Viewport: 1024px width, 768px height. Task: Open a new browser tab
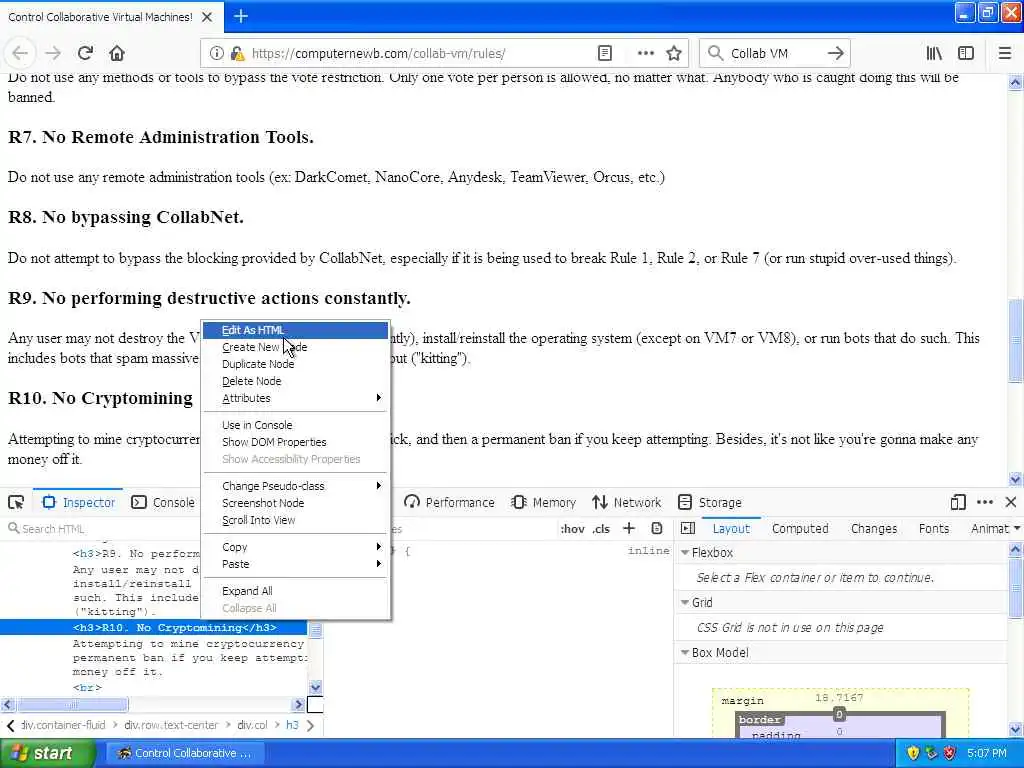pyautogui.click(x=241, y=16)
